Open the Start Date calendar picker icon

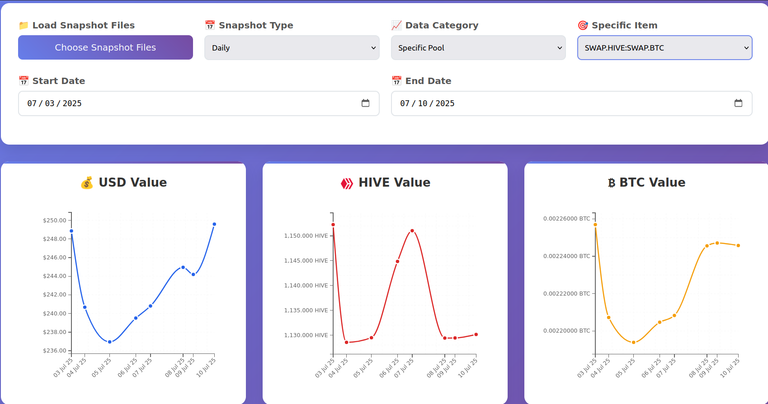365,103
